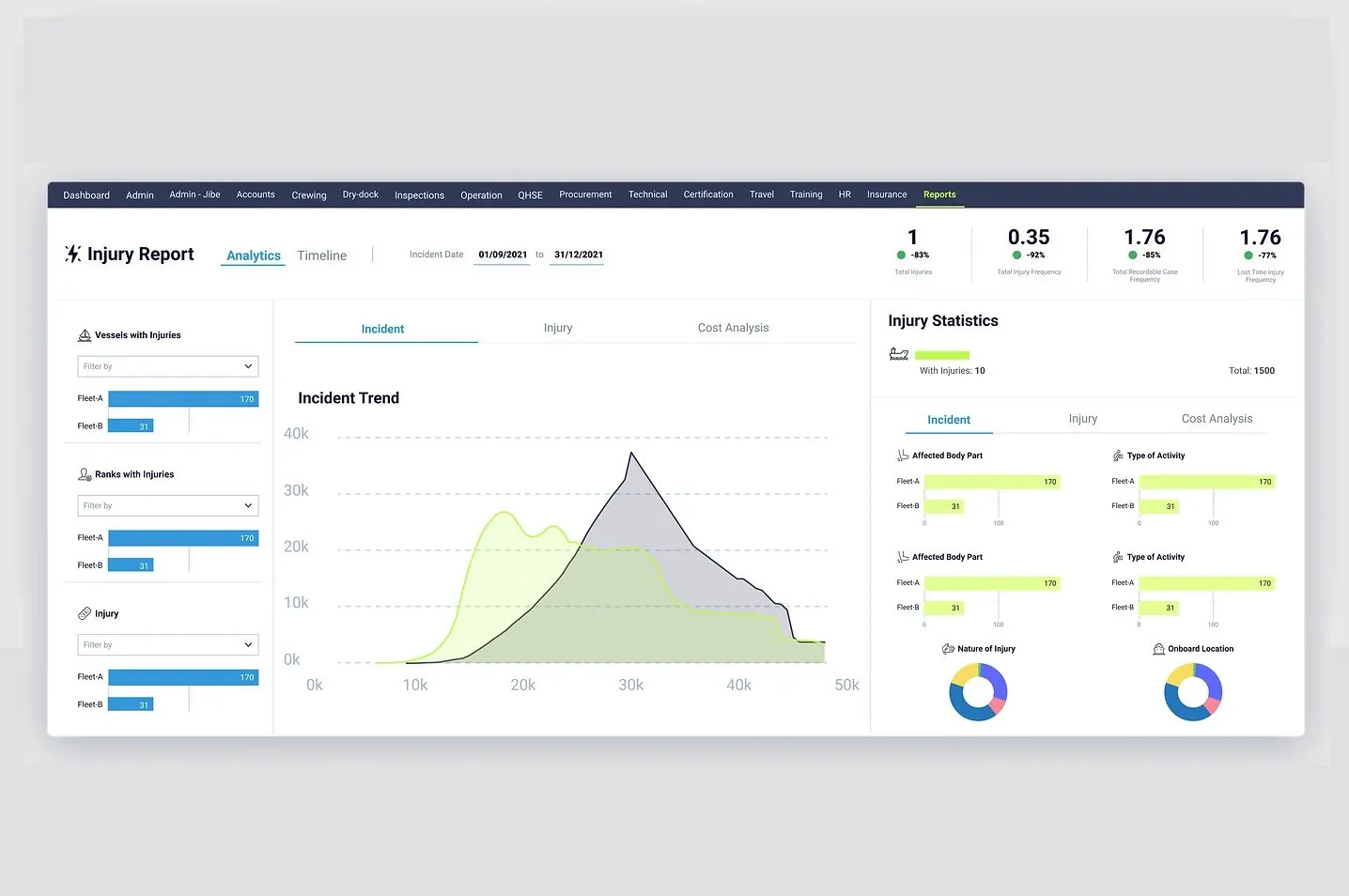Select Injury tab in Injury Statistics
1349x896 pixels.
tap(1083, 419)
